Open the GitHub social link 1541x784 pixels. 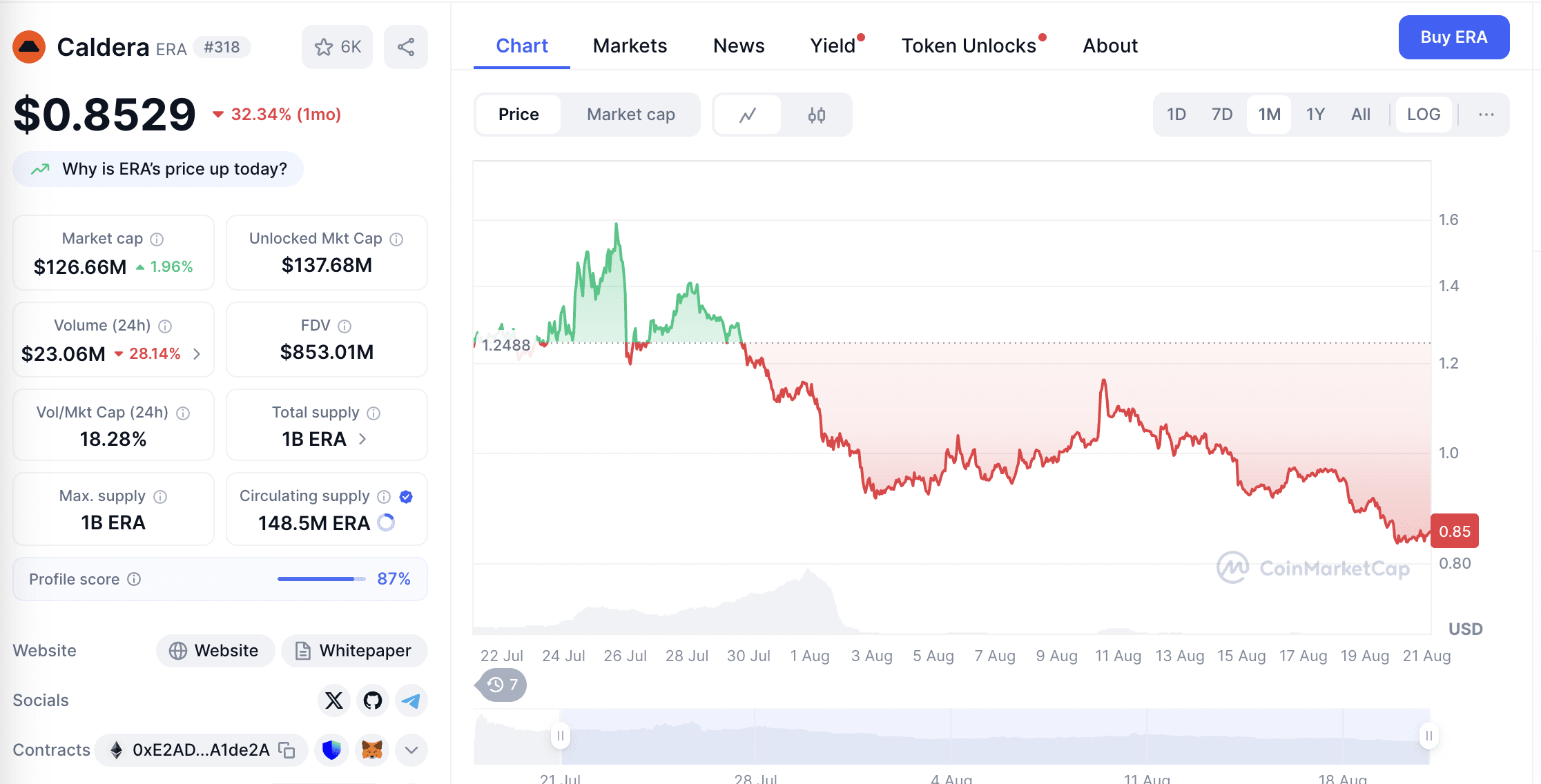[373, 700]
